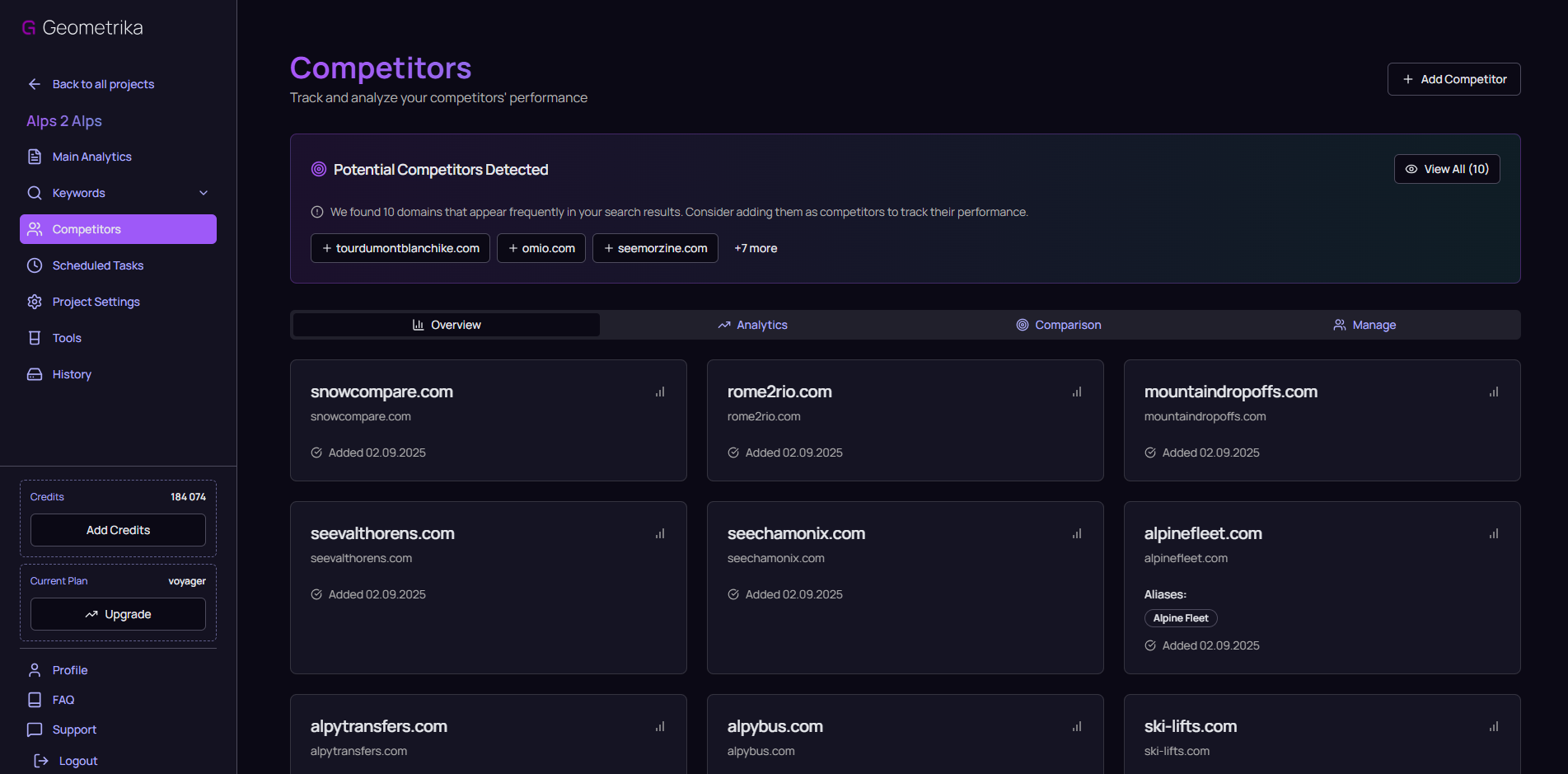Add tourdumontblanchike.com as a competitor
This screenshot has width=1568, height=774.
(x=400, y=248)
